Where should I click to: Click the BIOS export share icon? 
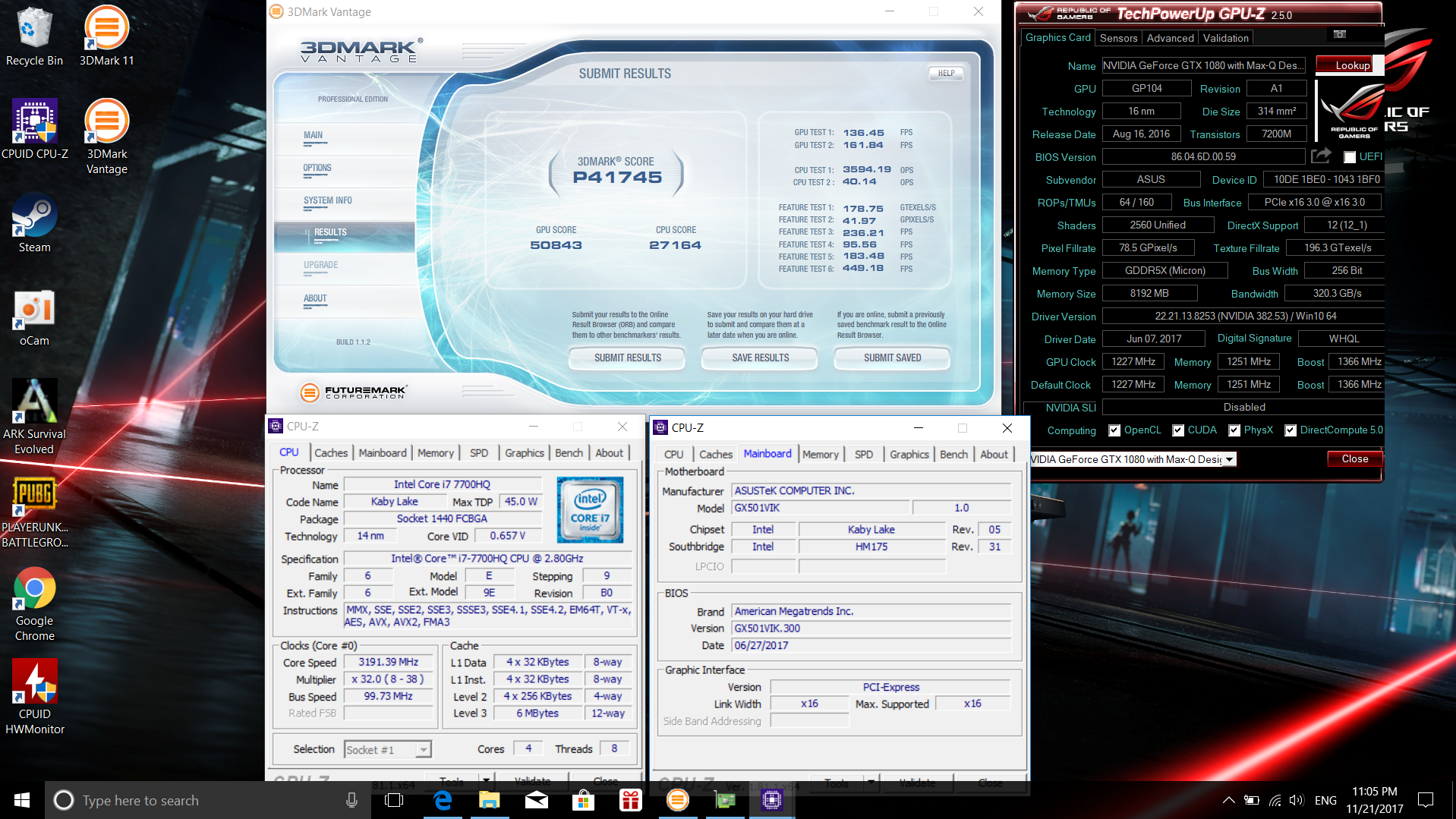1321,156
